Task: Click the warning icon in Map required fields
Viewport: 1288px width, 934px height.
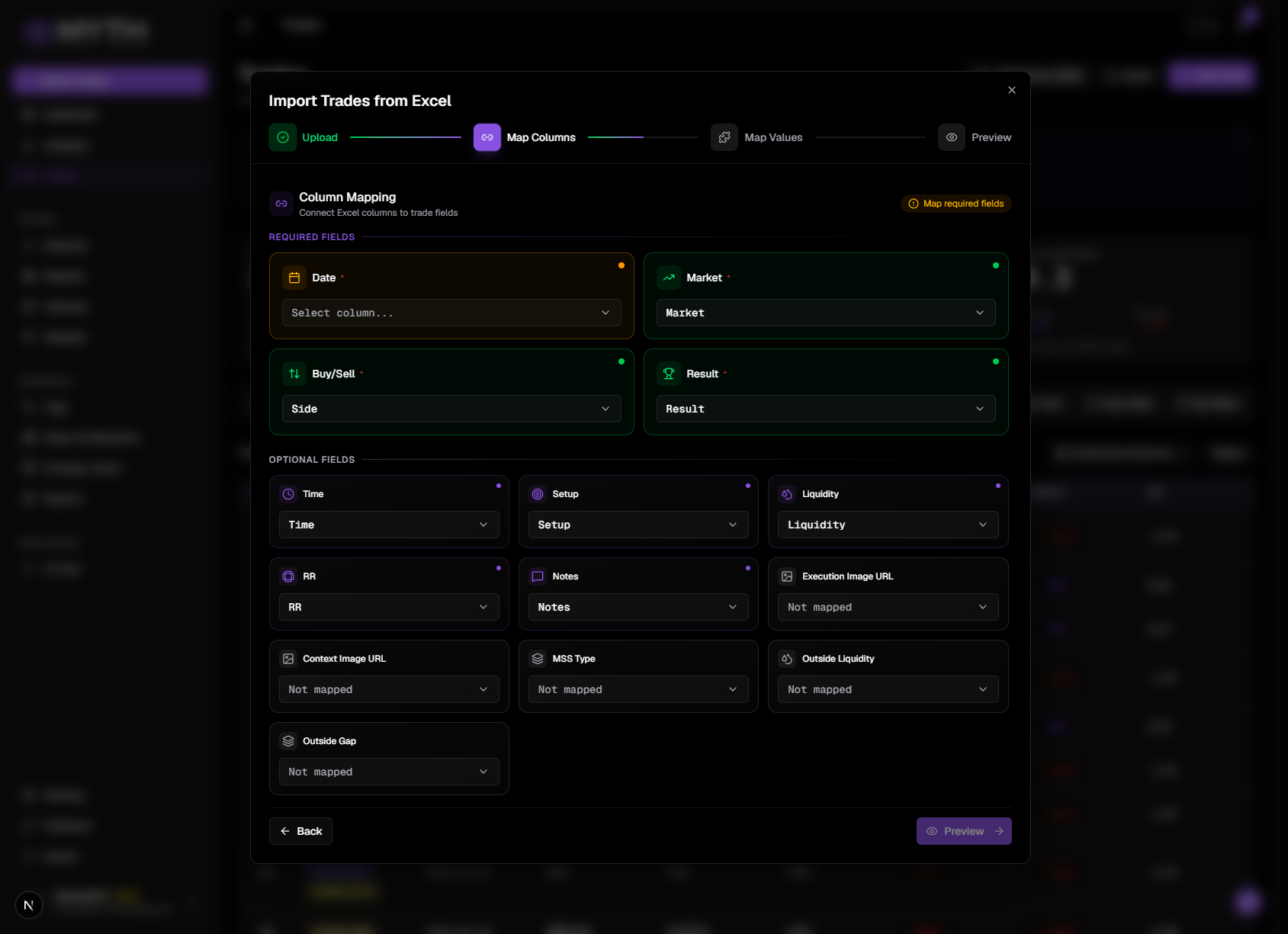Action: click(x=914, y=204)
